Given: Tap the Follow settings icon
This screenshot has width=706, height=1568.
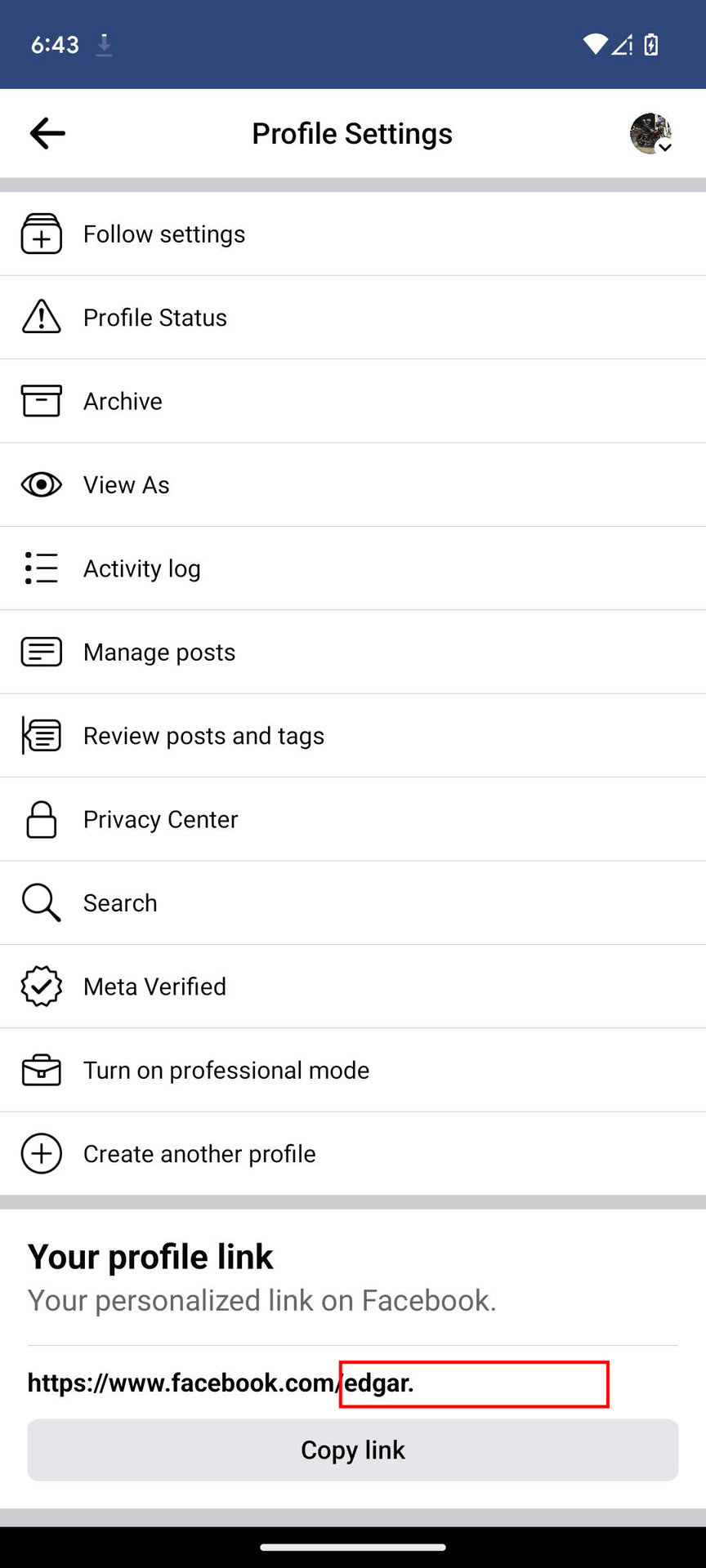Looking at the screenshot, I should tap(41, 234).
